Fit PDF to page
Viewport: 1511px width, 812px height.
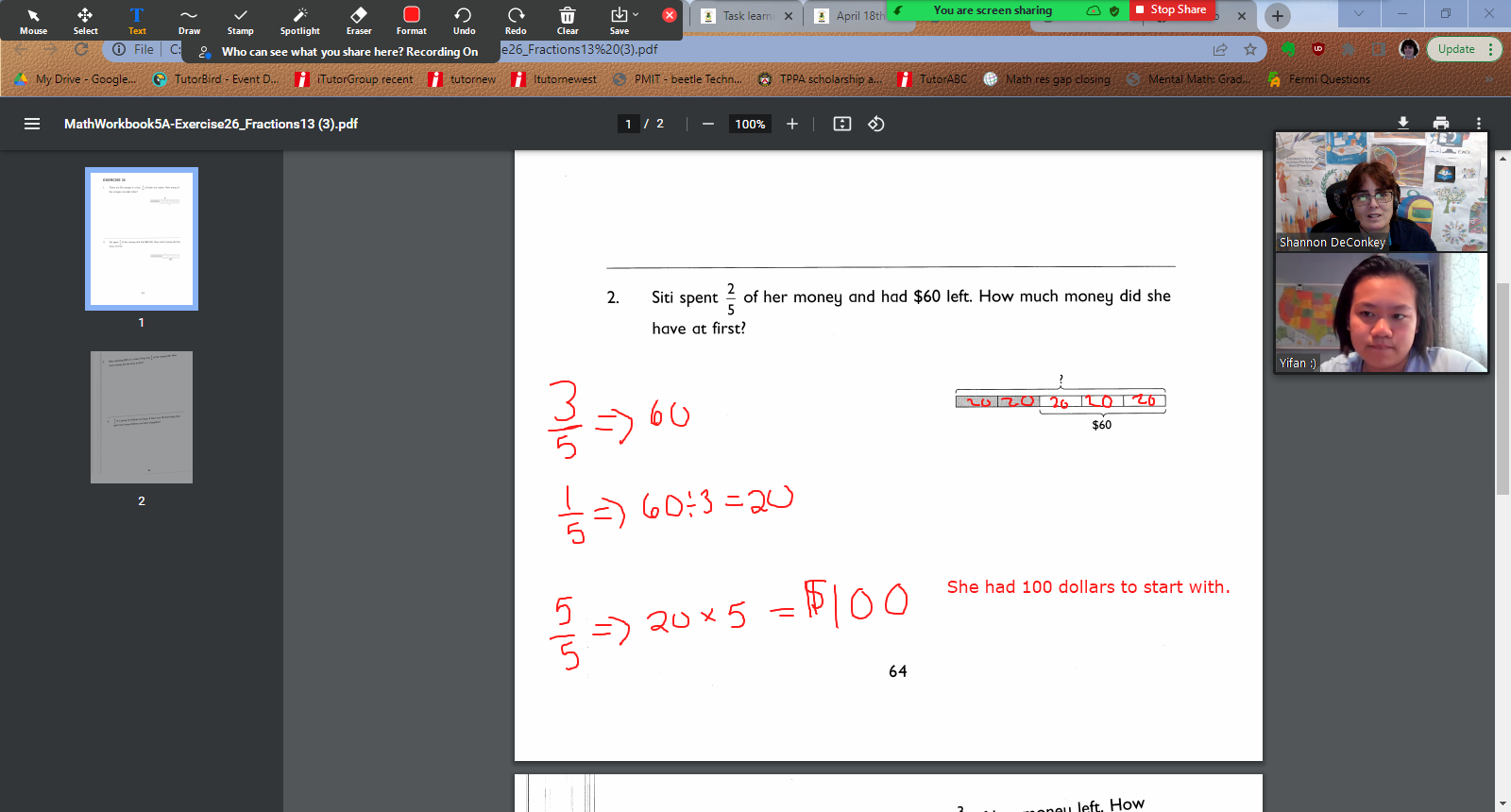[842, 124]
